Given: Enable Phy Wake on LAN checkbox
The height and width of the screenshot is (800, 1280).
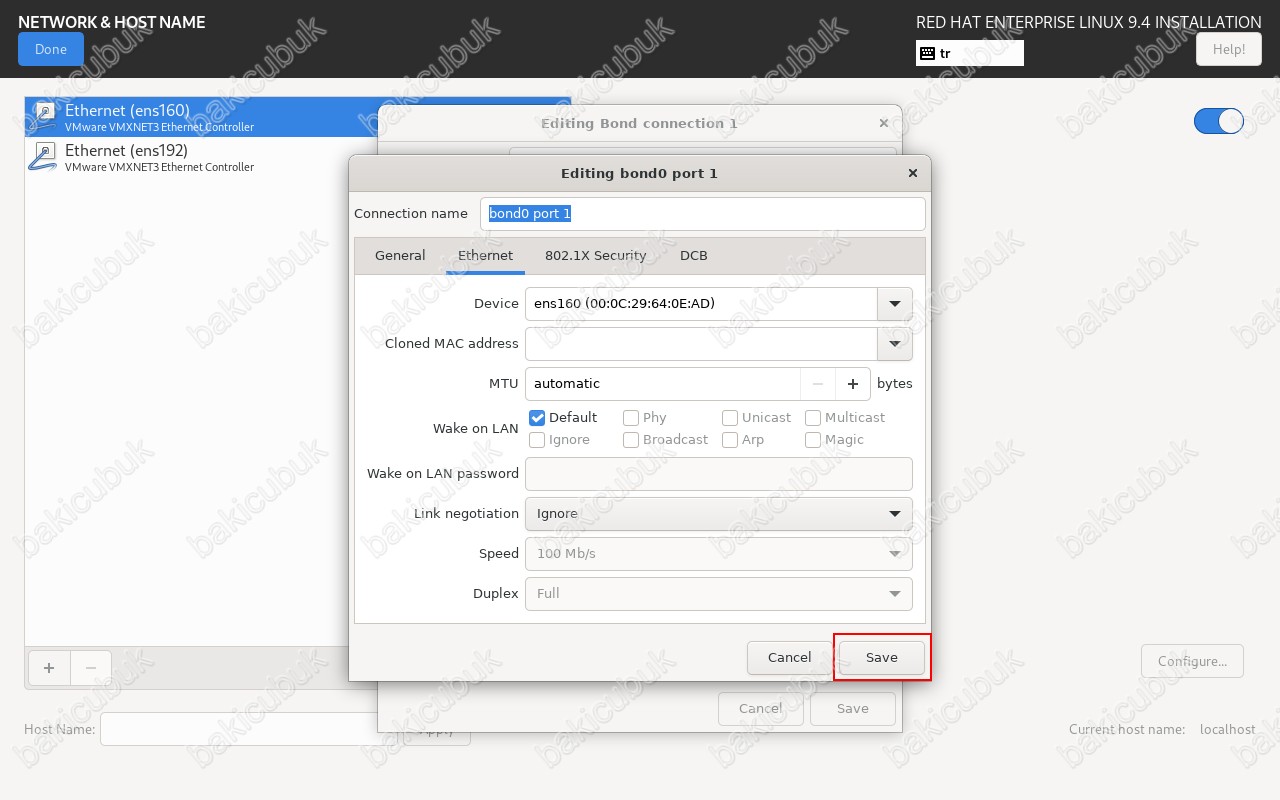Looking at the screenshot, I should [x=631, y=418].
